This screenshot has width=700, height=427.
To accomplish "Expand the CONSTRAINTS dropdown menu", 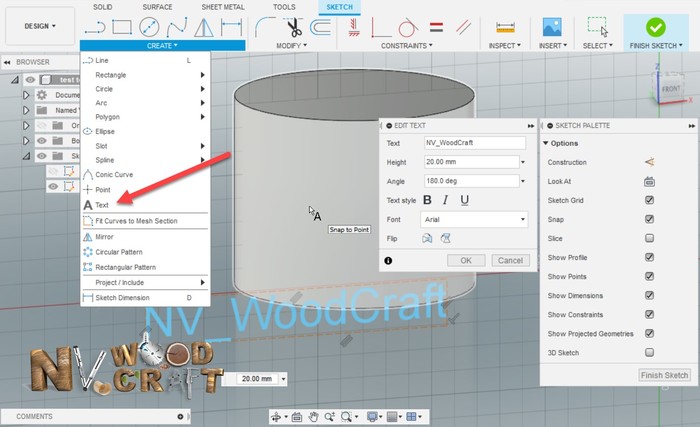I will coord(406,45).
